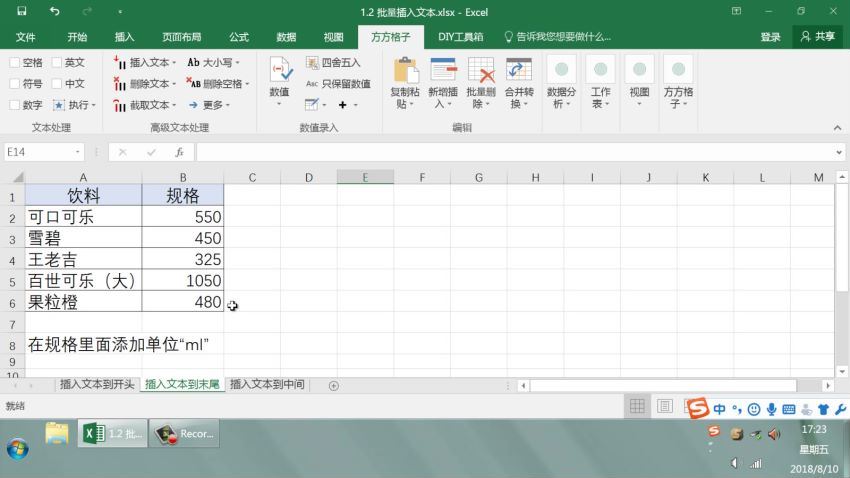Viewport: 850px width, 478px height.
Task: Open the 数值 number entry tool
Action: pos(280,81)
